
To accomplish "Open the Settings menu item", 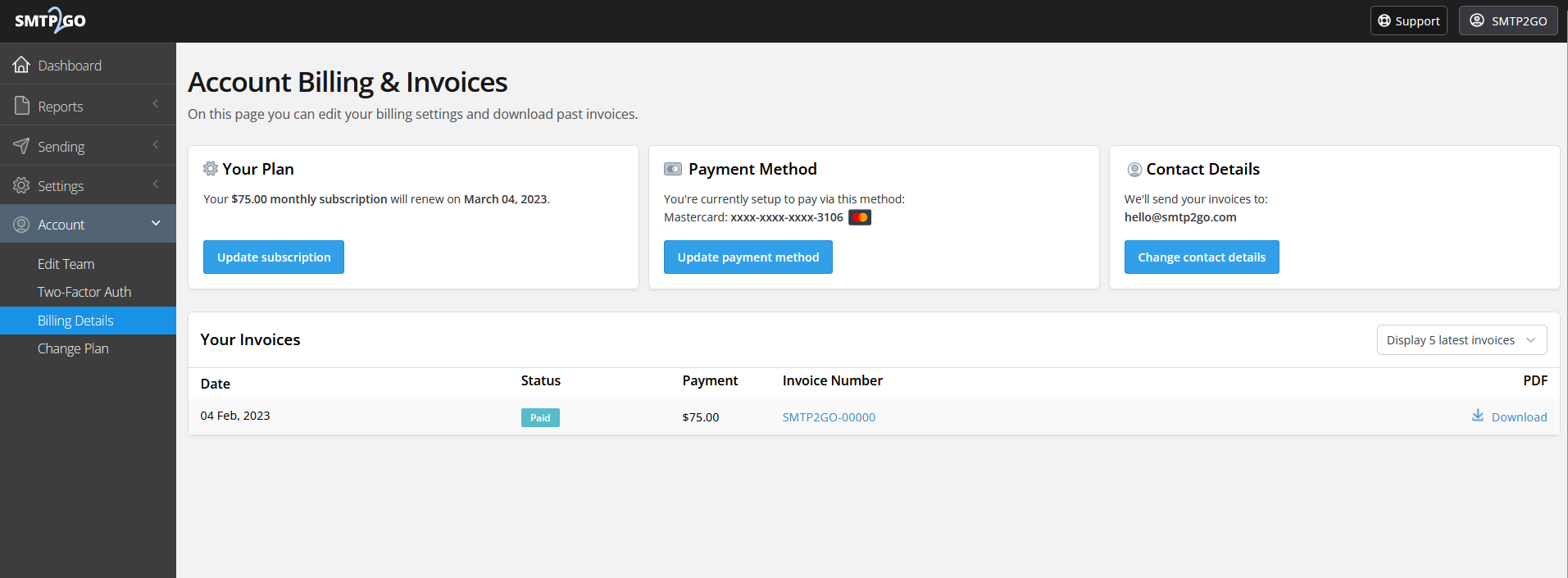I will tap(88, 185).
